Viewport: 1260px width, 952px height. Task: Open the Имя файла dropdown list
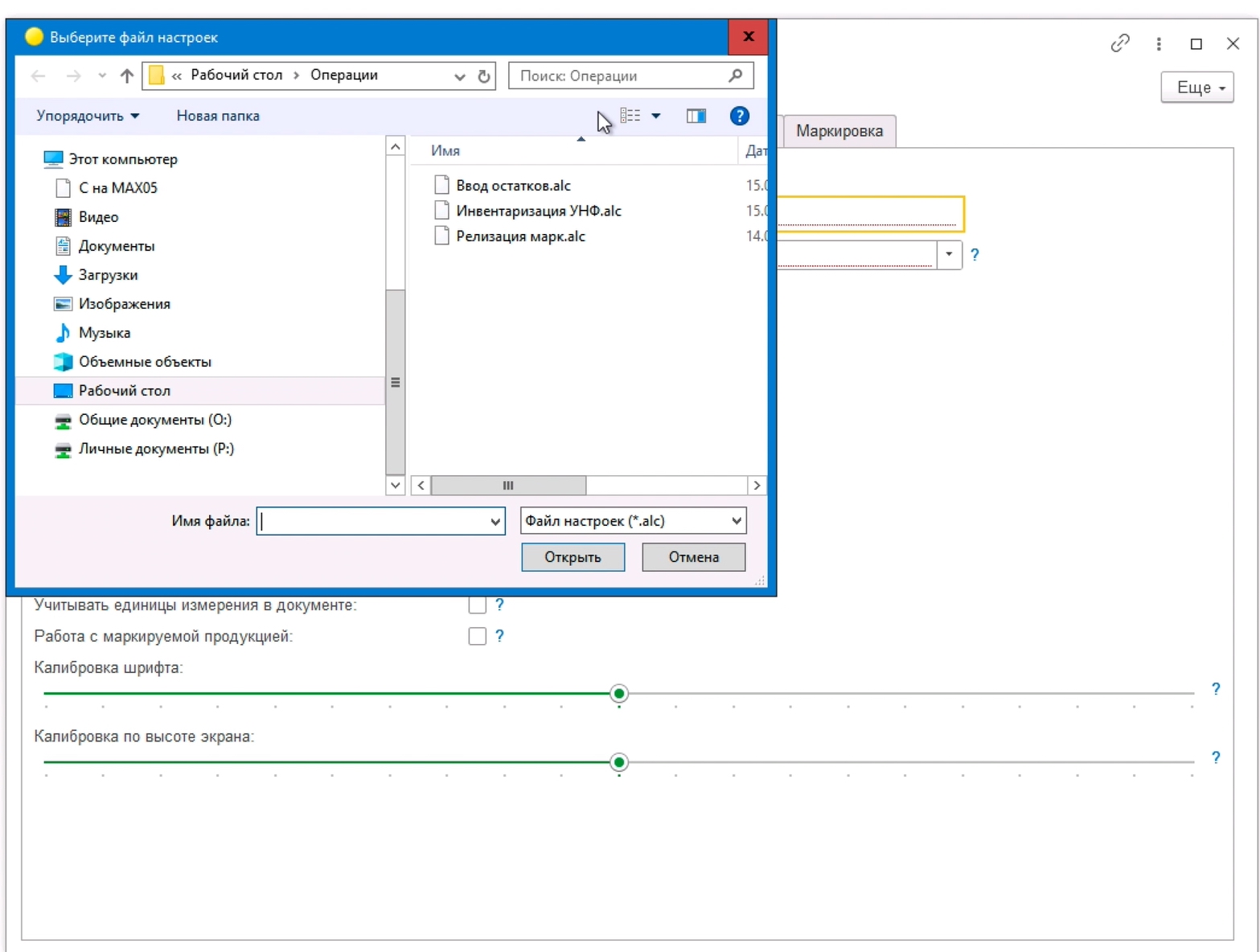[495, 521]
